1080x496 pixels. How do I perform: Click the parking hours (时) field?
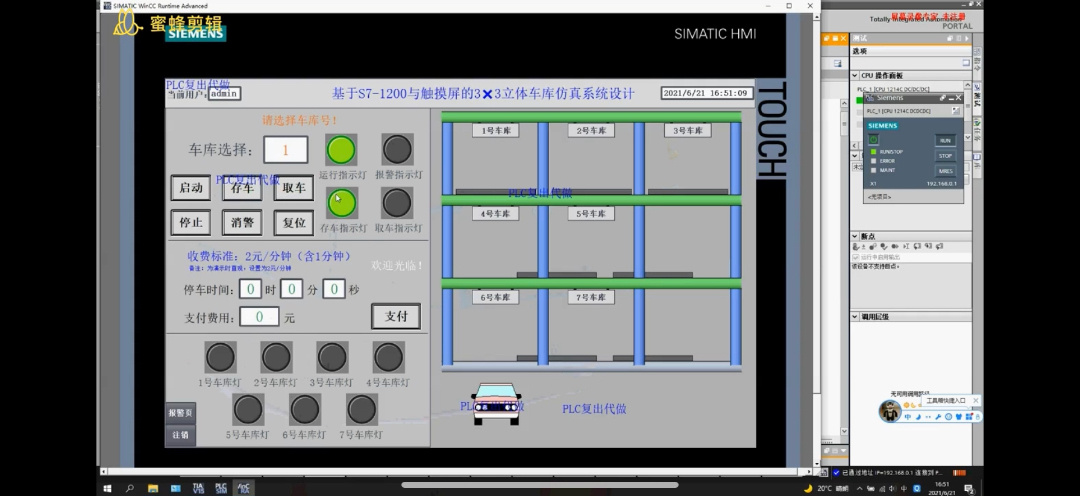[x=250, y=289]
